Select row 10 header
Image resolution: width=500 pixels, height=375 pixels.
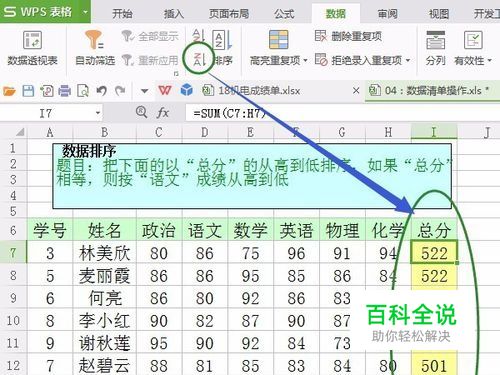[x=13, y=321]
